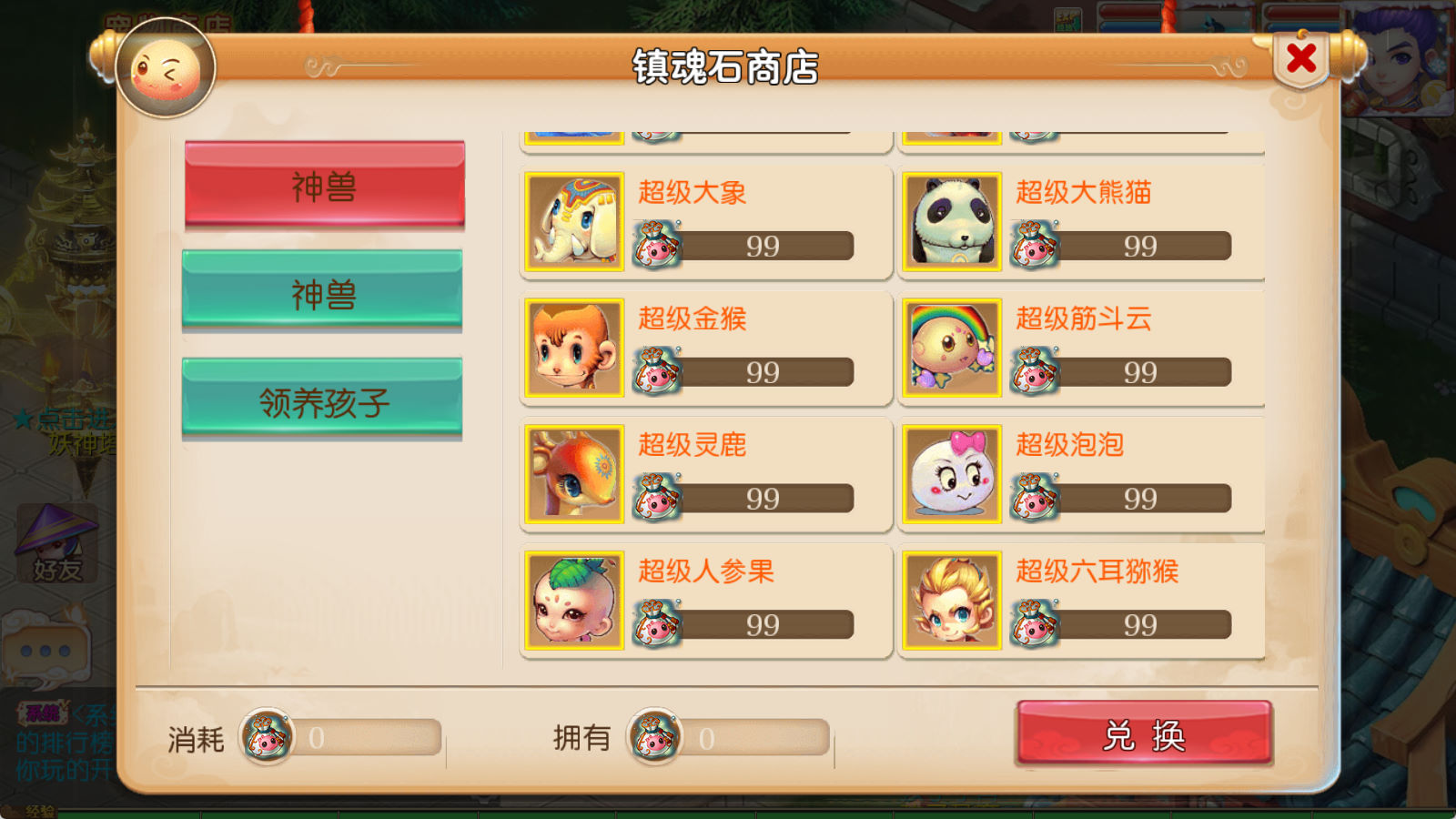Open the 好友 friends icon at left
The height and width of the screenshot is (819, 1456).
56,544
